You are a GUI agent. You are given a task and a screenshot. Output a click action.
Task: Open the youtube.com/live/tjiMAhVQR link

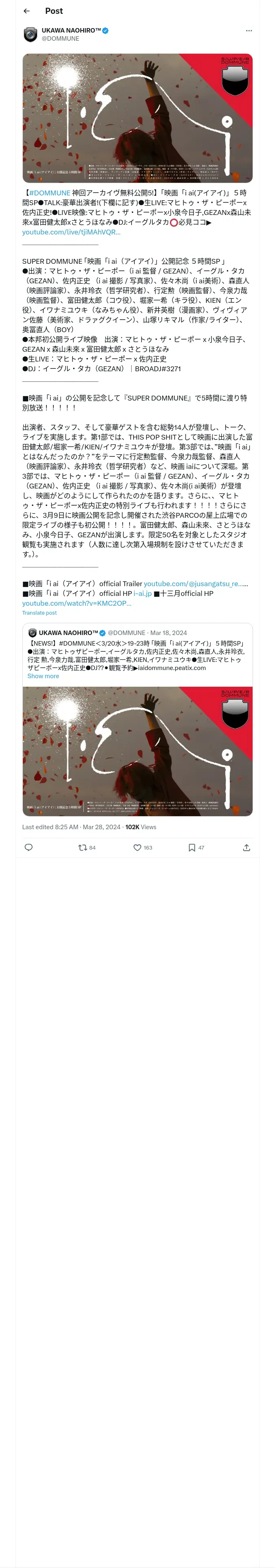click(x=71, y=232)
